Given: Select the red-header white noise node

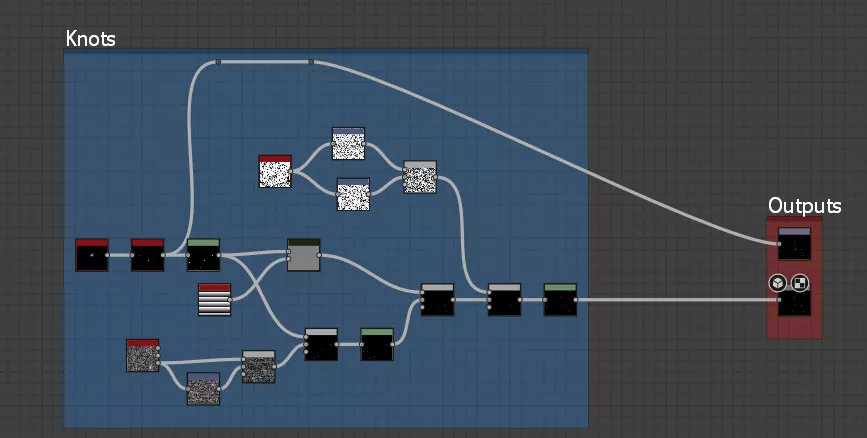Looking at the screenshot, I should [x=275, y=171].
